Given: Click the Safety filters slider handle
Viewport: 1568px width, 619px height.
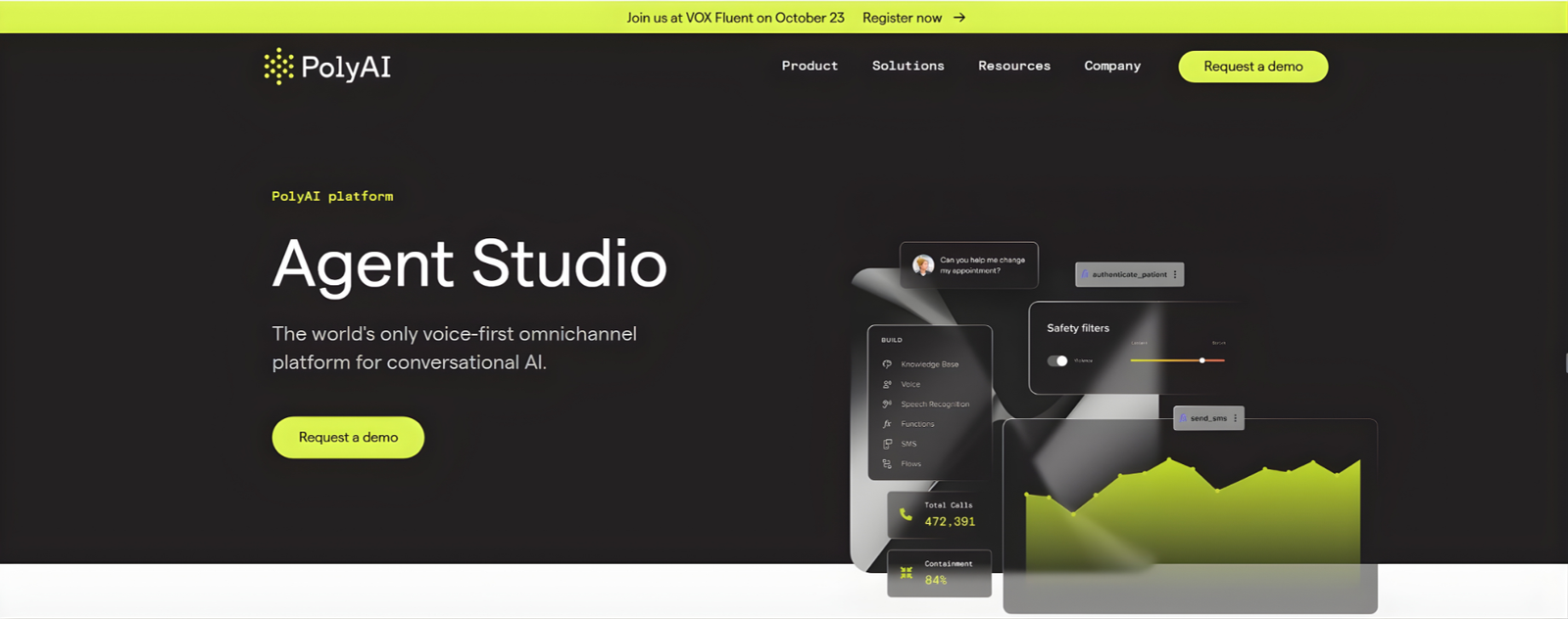Looking at the screenshot, I should [x=1202, y=360].
